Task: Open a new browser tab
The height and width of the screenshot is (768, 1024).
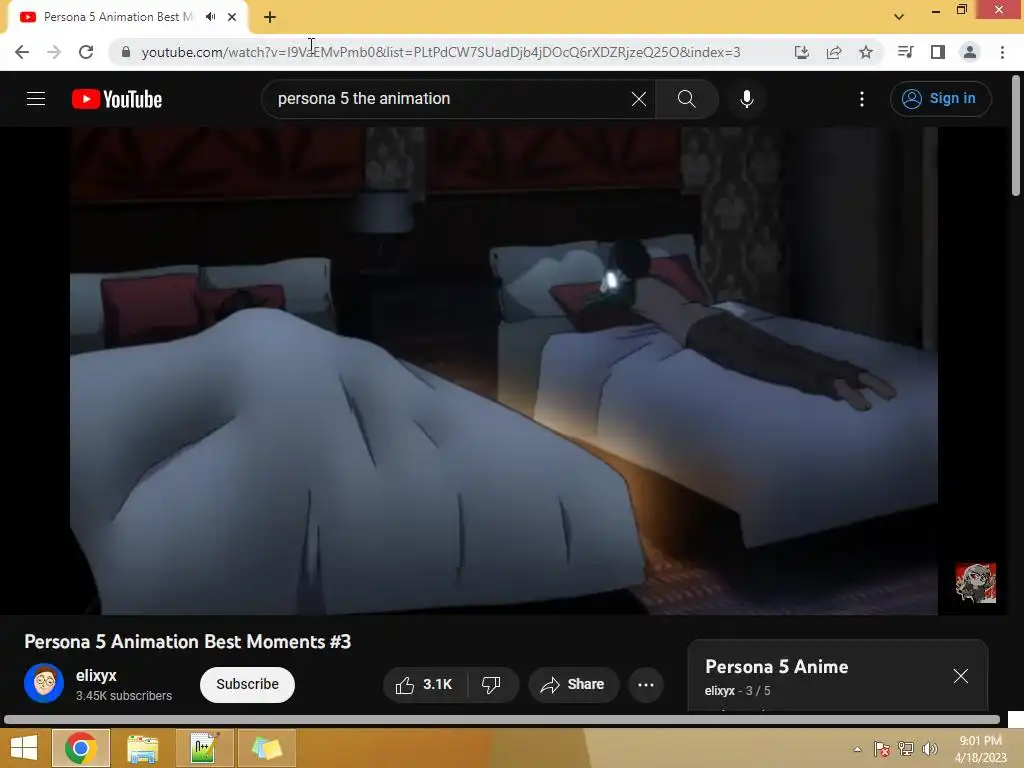Action: point(270,18)
